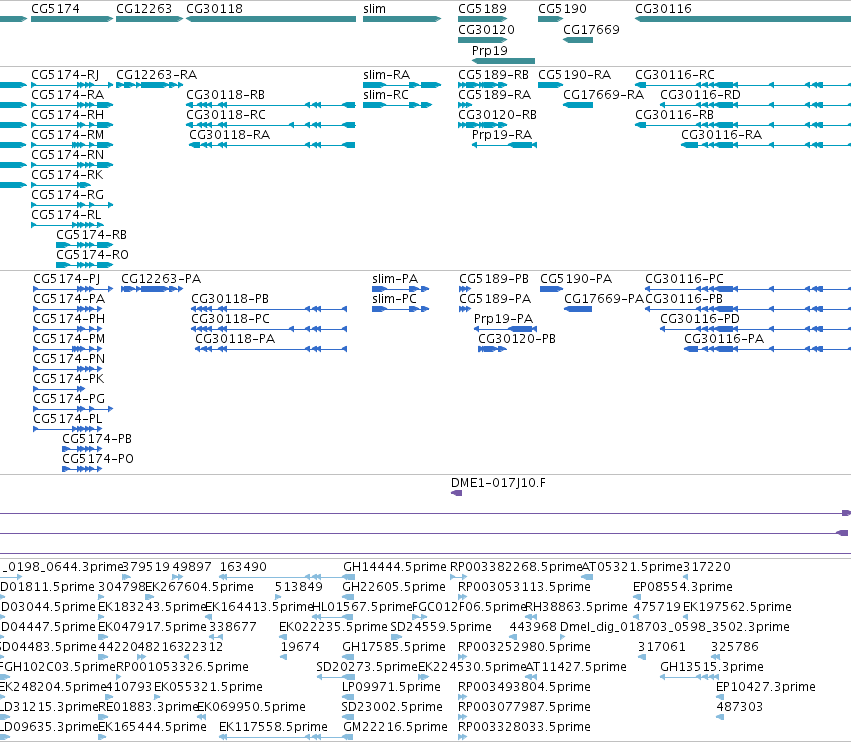The height and width of the screenshot is (742, 851).
Task: Open the CG30118 gene label
Action: (x=214, y=9)
